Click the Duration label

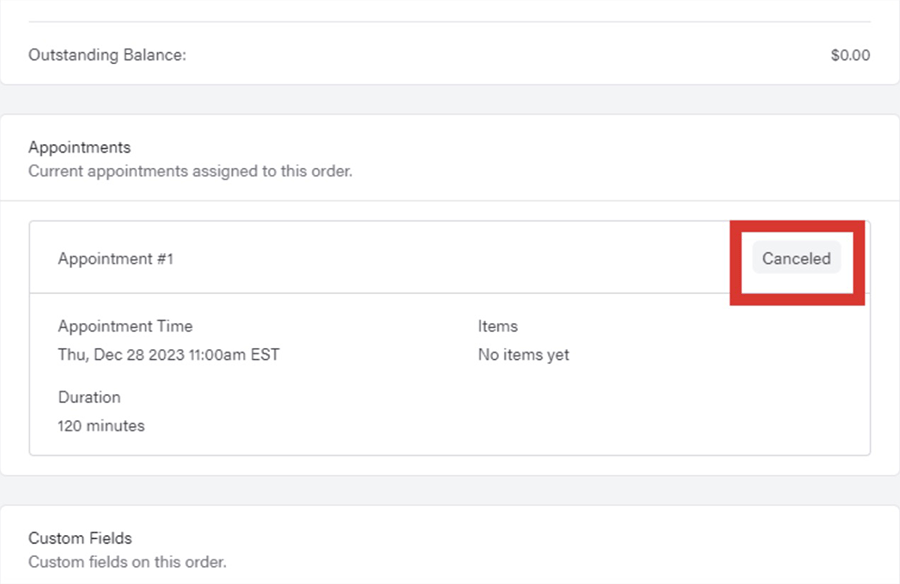pos(89,397)
